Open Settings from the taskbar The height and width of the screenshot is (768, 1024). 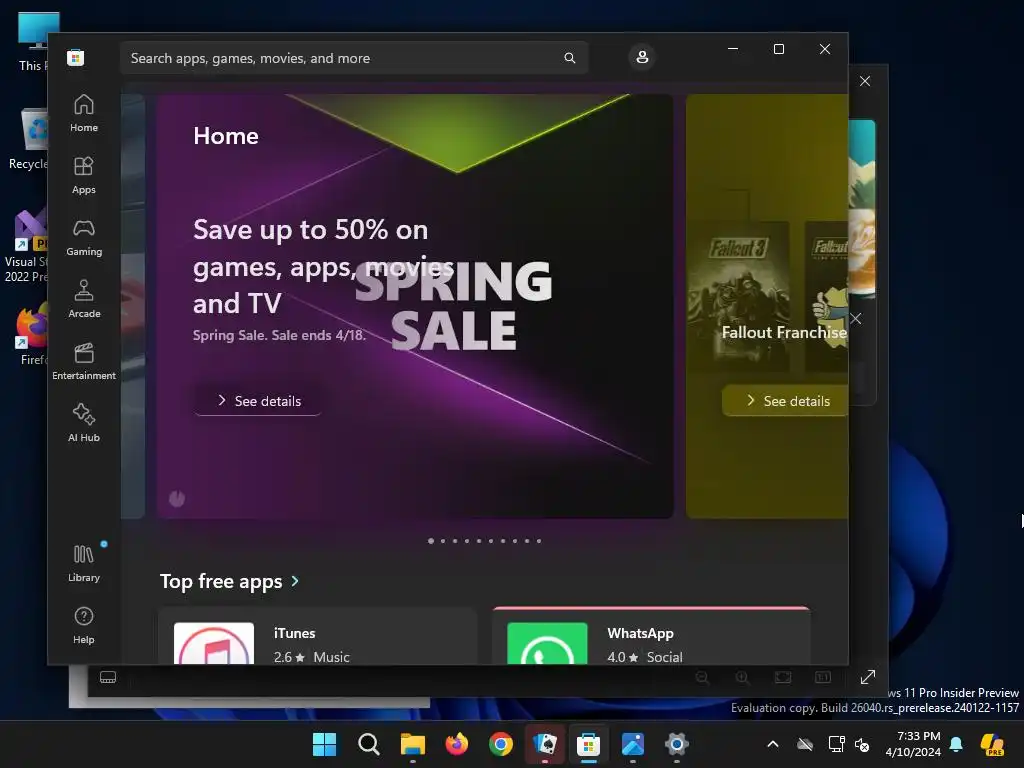coord(677,744)
